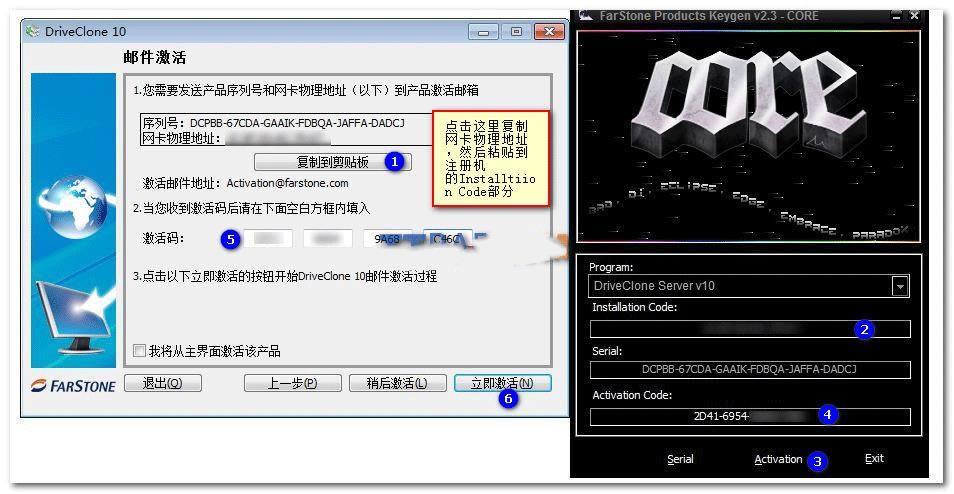This screenshot has height=494, width=954.
Task: Click the activation code box showing C46C
Action: click(x=447, y=238)
